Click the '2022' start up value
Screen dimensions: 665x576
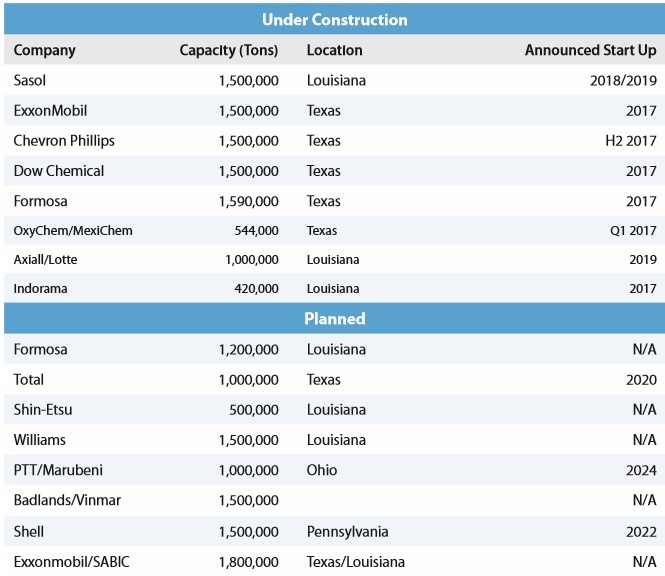tap(642, 532)
